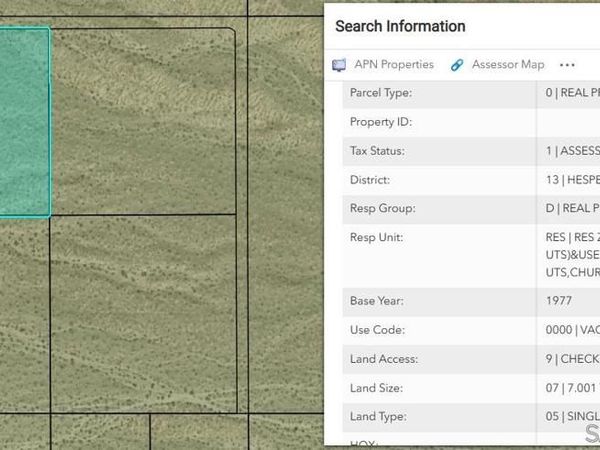Image resolution: width=600 pixels, height=450 pixels.
Task: Select the Resp Group row label
Action: click(x=382, y=209)
